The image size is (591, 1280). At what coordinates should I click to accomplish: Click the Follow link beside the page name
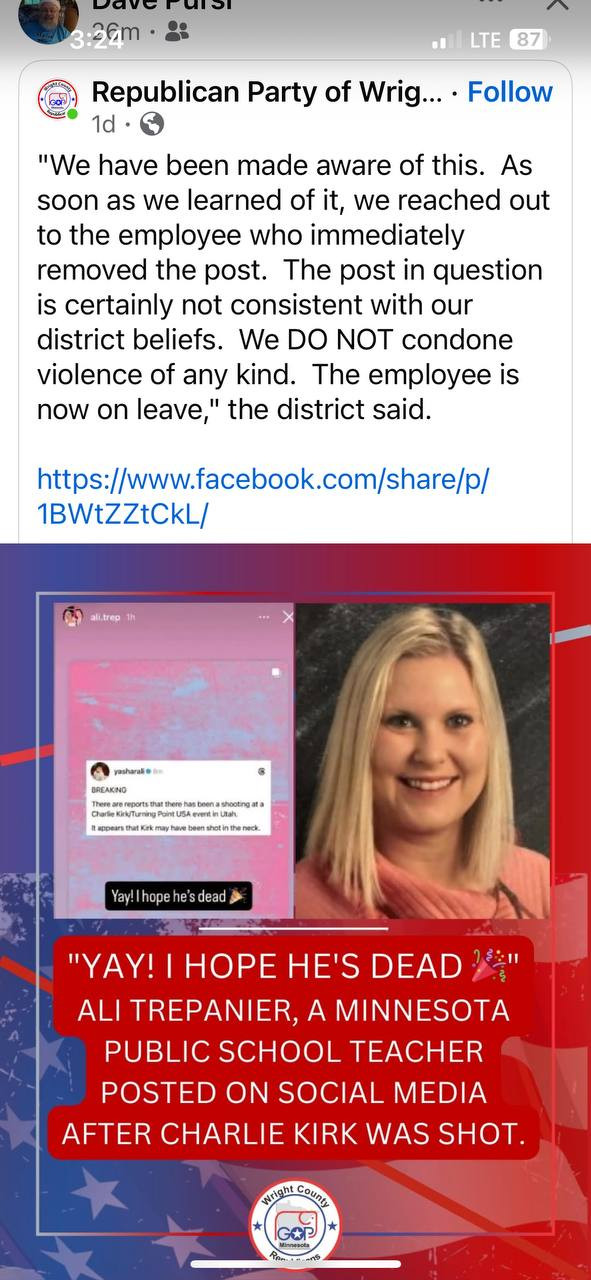[x=510, y=92]
